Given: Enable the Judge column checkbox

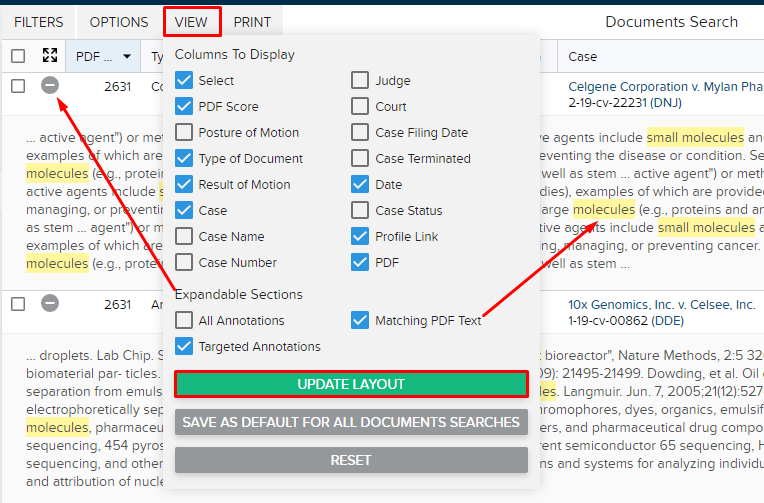Looking at the screenshot, I should 360,80.
